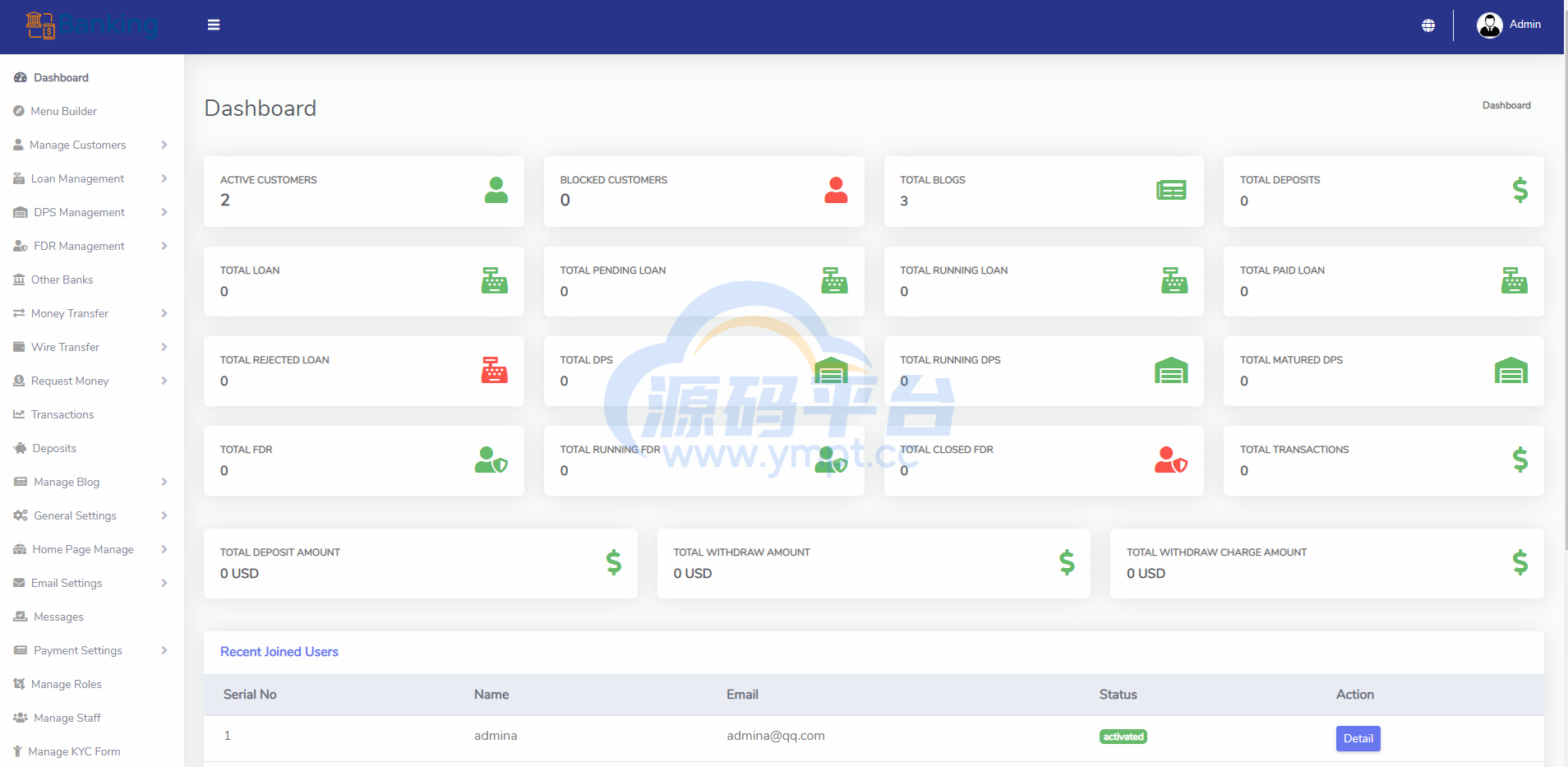Click the cash register icon on Total Loan card
The image size is (1568, 767).
tap(495, 280)
